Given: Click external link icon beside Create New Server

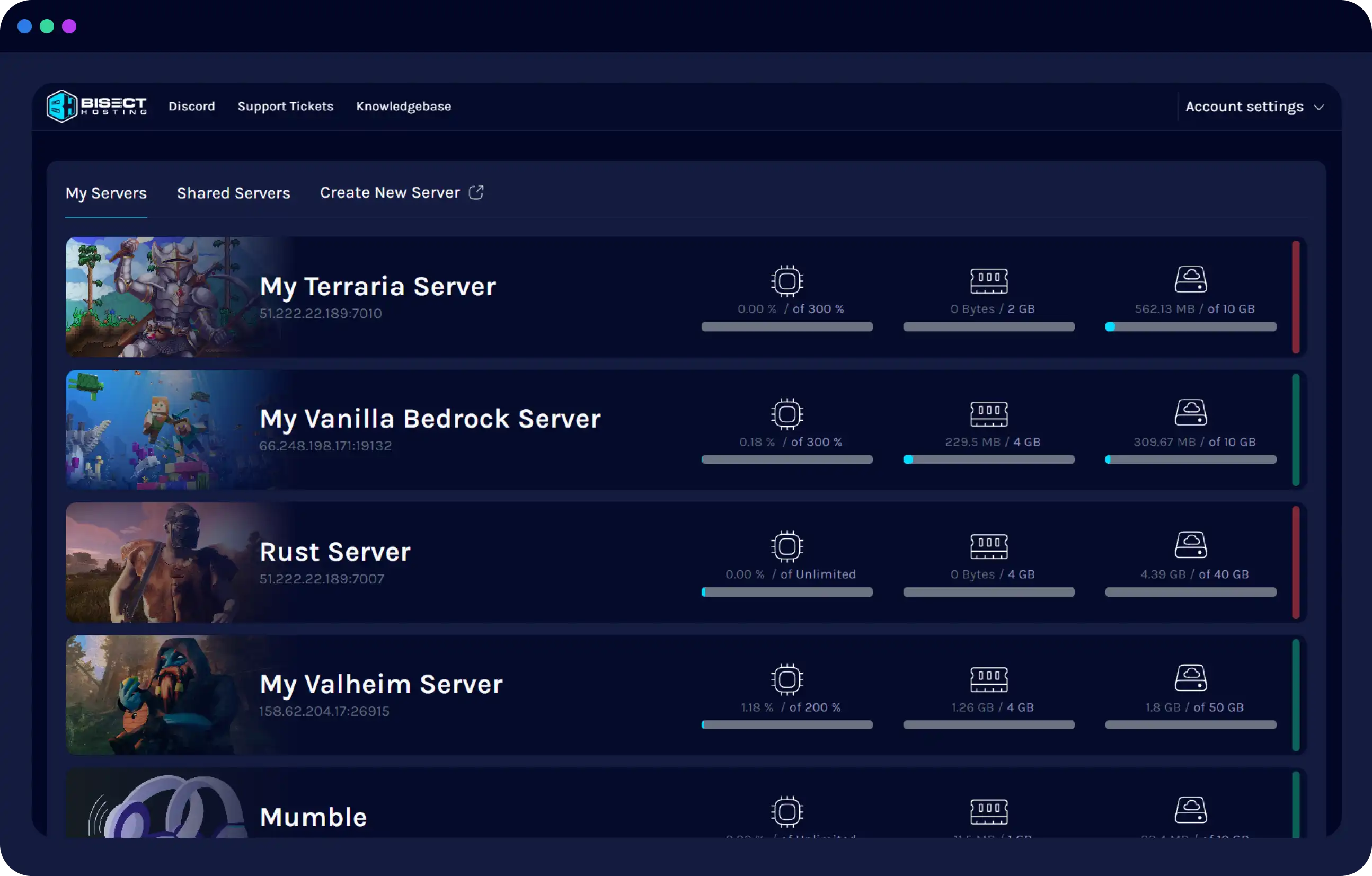Looking at the screenshot, I should click(476, 193).
